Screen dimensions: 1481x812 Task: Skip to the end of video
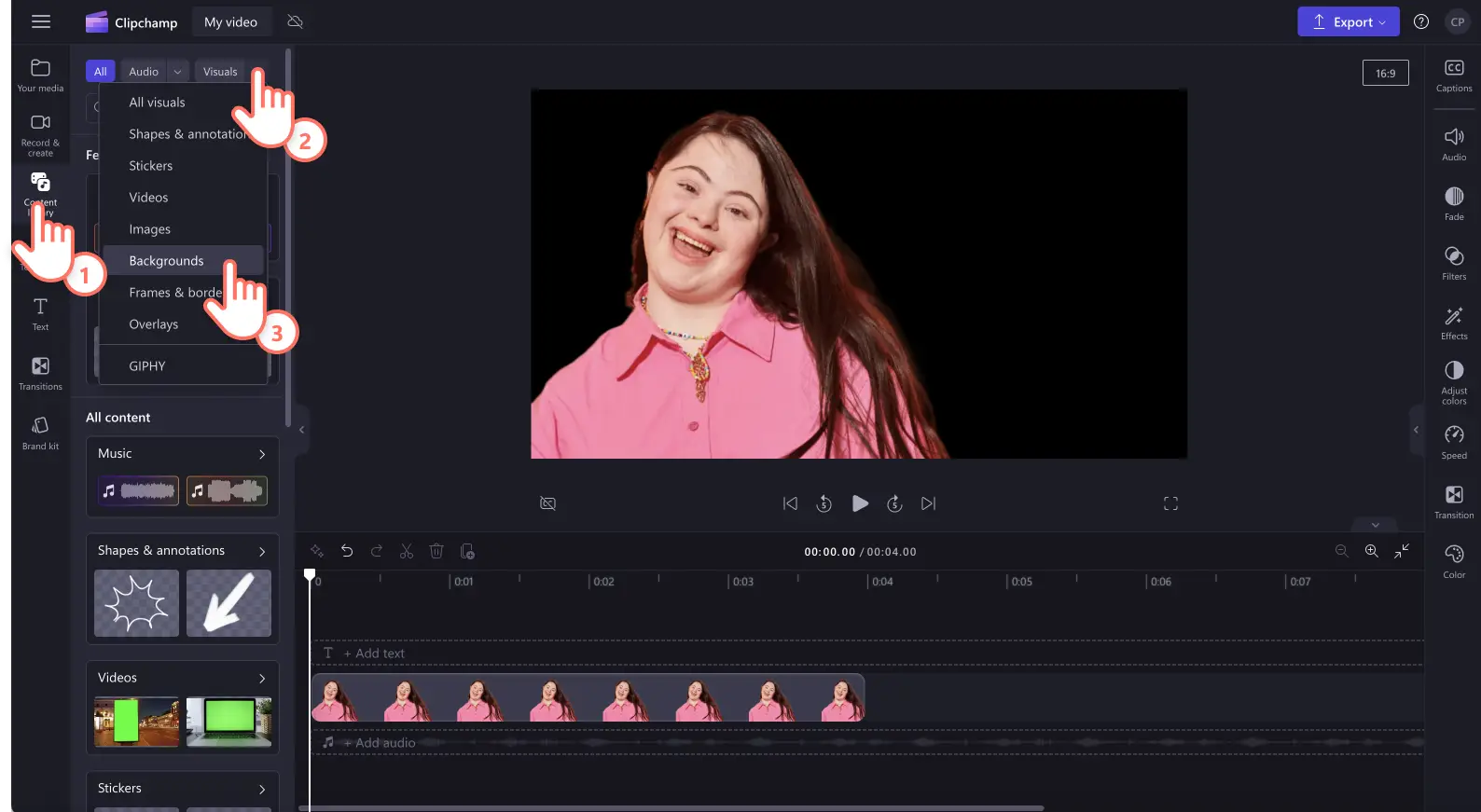pyautogui.click(x=928, y=503)
